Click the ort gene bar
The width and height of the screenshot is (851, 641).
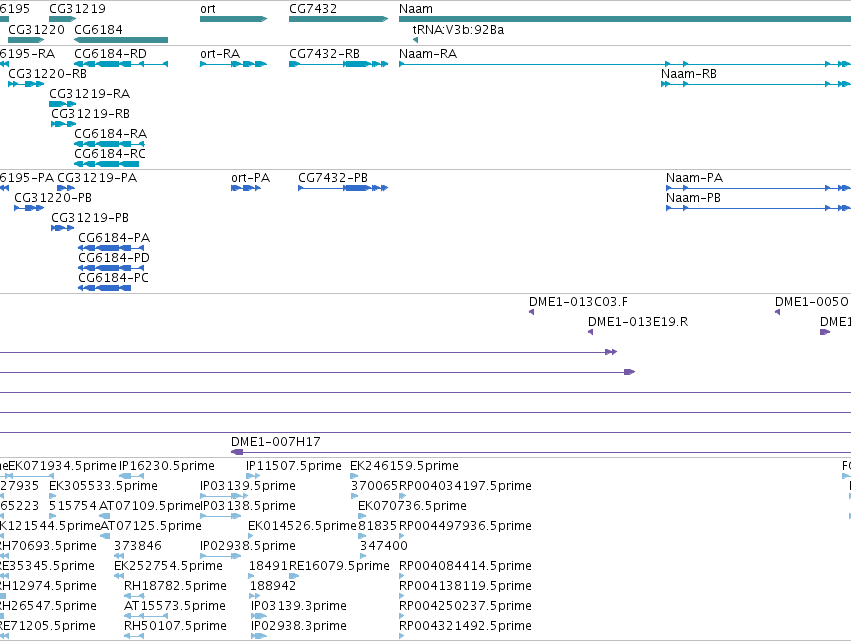234,19
